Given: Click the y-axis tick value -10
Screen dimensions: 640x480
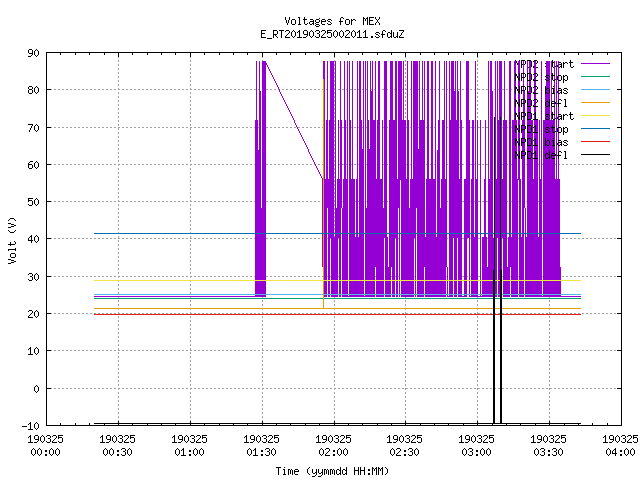Looking at the screenshot, I should (x=31, y=426).
